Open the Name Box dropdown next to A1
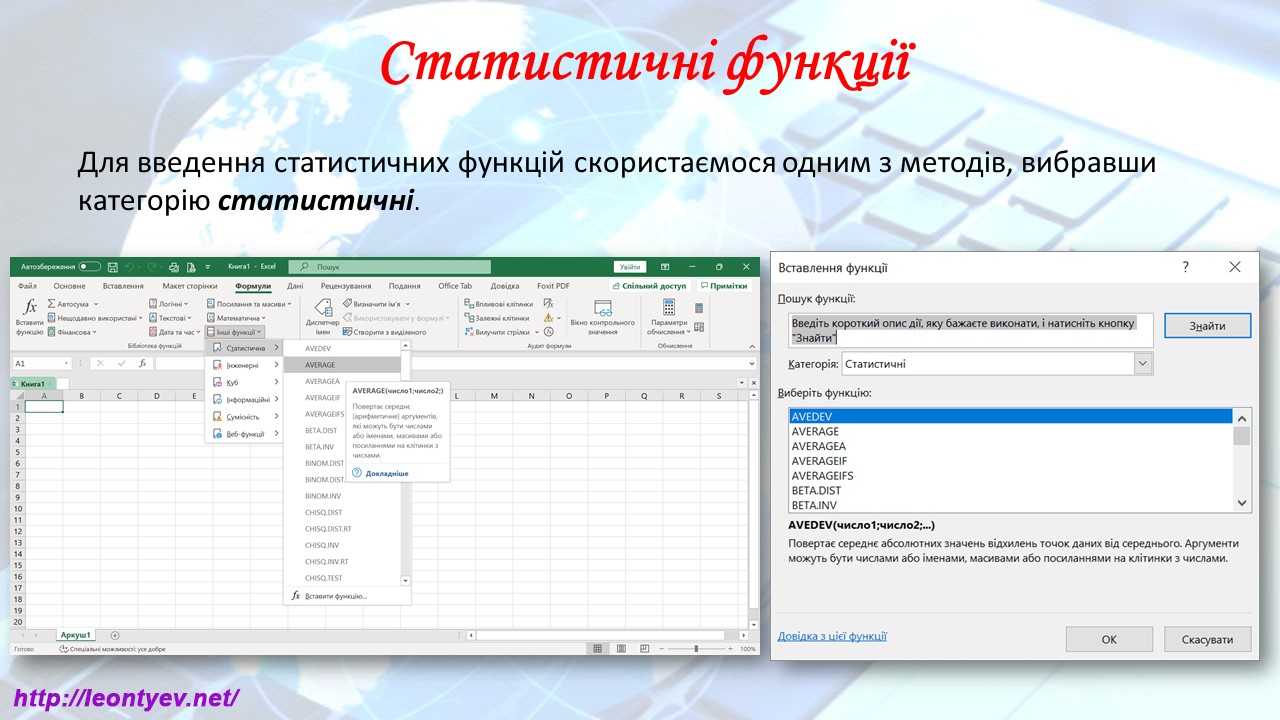Viewport: 1280px width, 720px height. click(67, 364)
